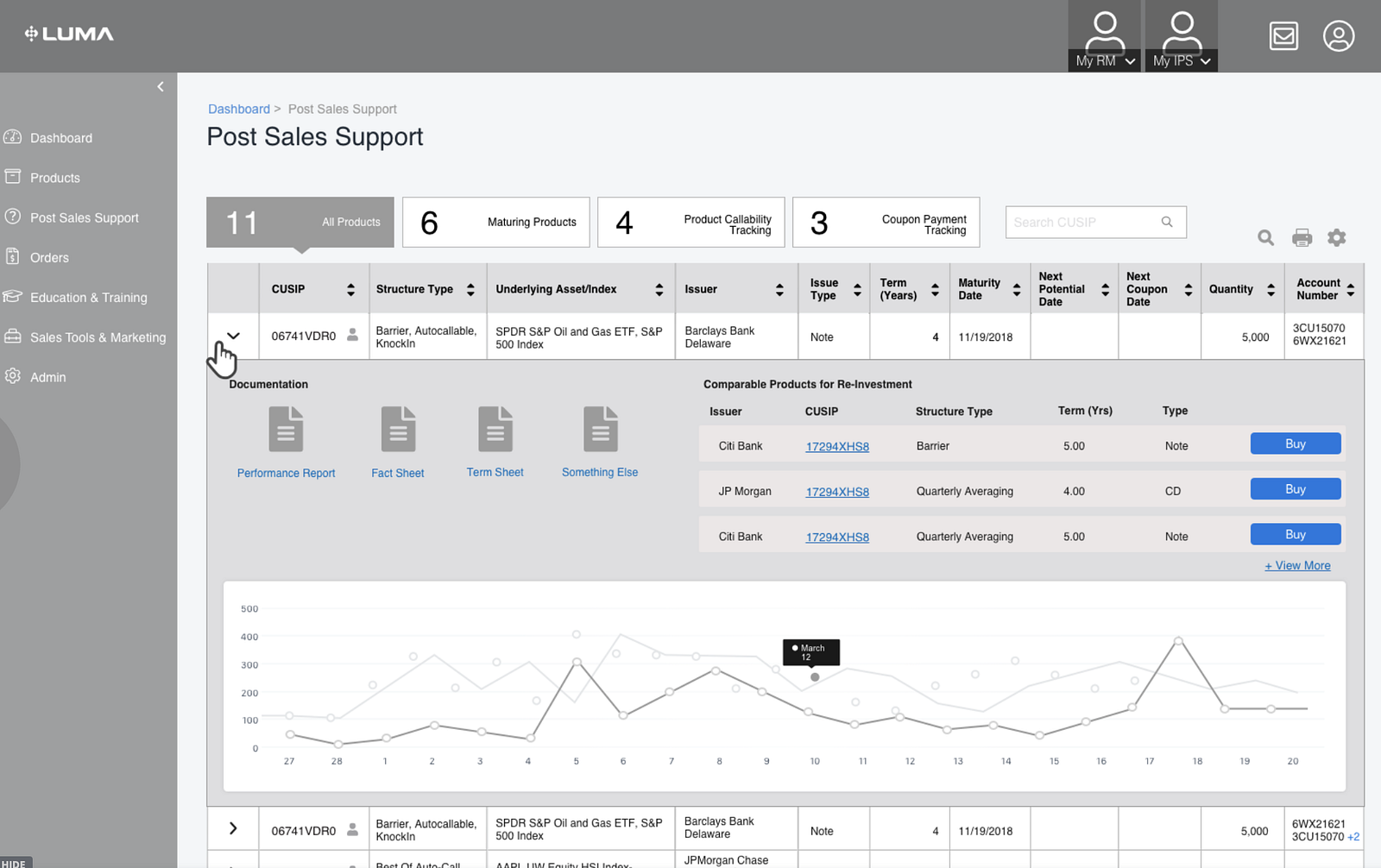The width and height of the screenshot is (1381, 868).
Task: Click the + View More link
Action: pyautogui.click(x=1297, y=565)
